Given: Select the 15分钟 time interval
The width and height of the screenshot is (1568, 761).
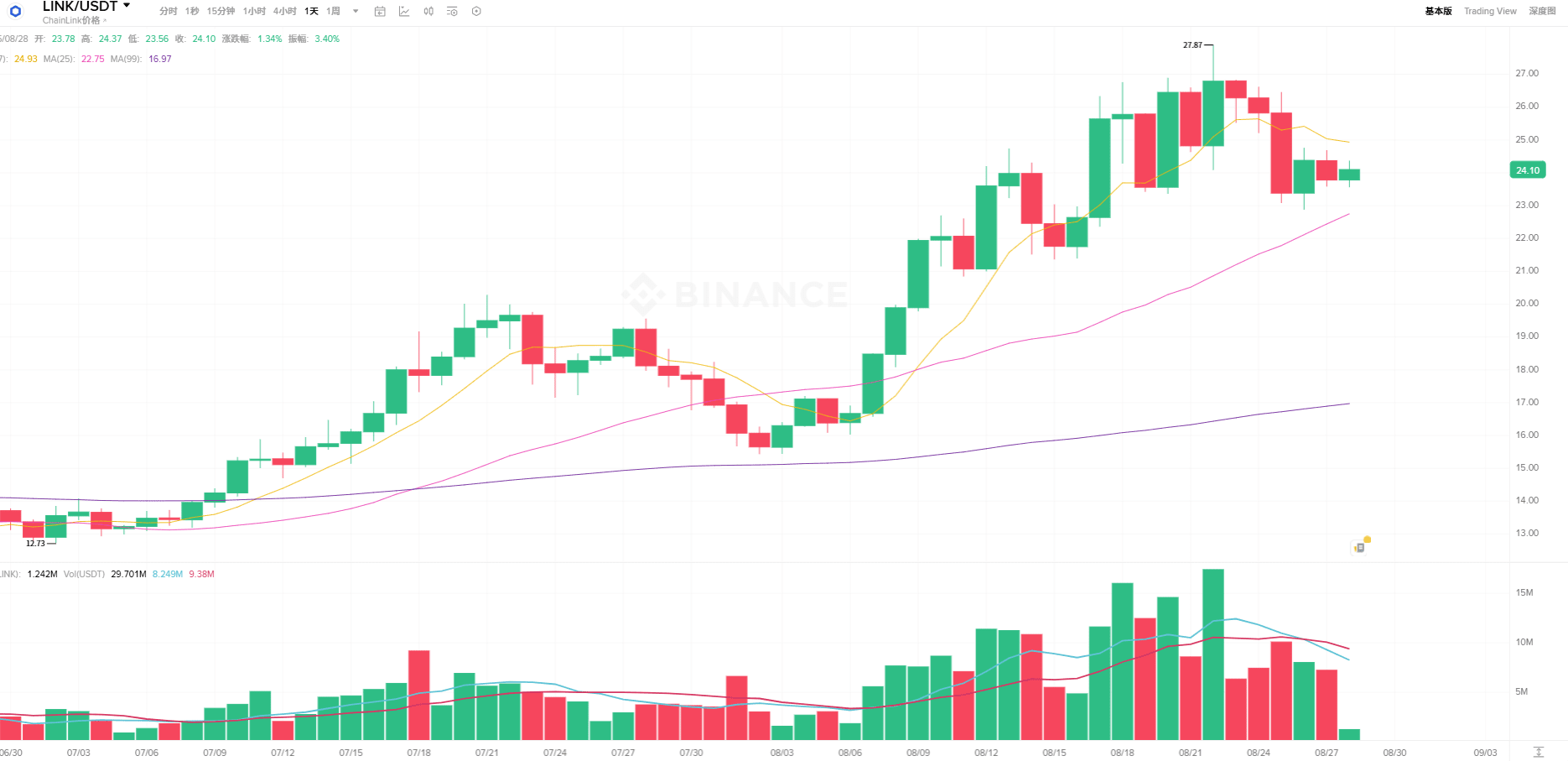Looking at the screenshot, I should 221,12.
